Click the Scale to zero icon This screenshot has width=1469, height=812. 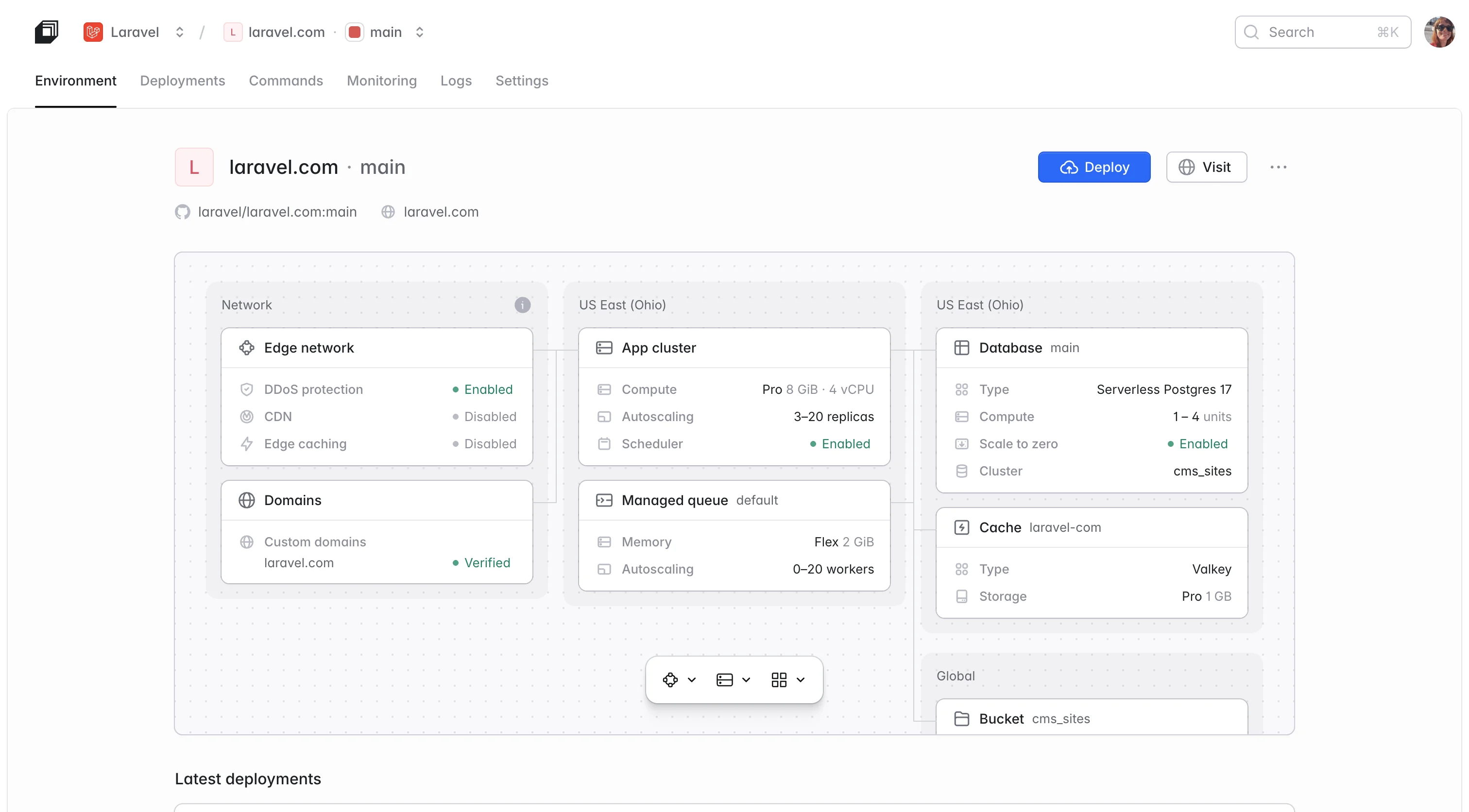[x=961, y=444]
